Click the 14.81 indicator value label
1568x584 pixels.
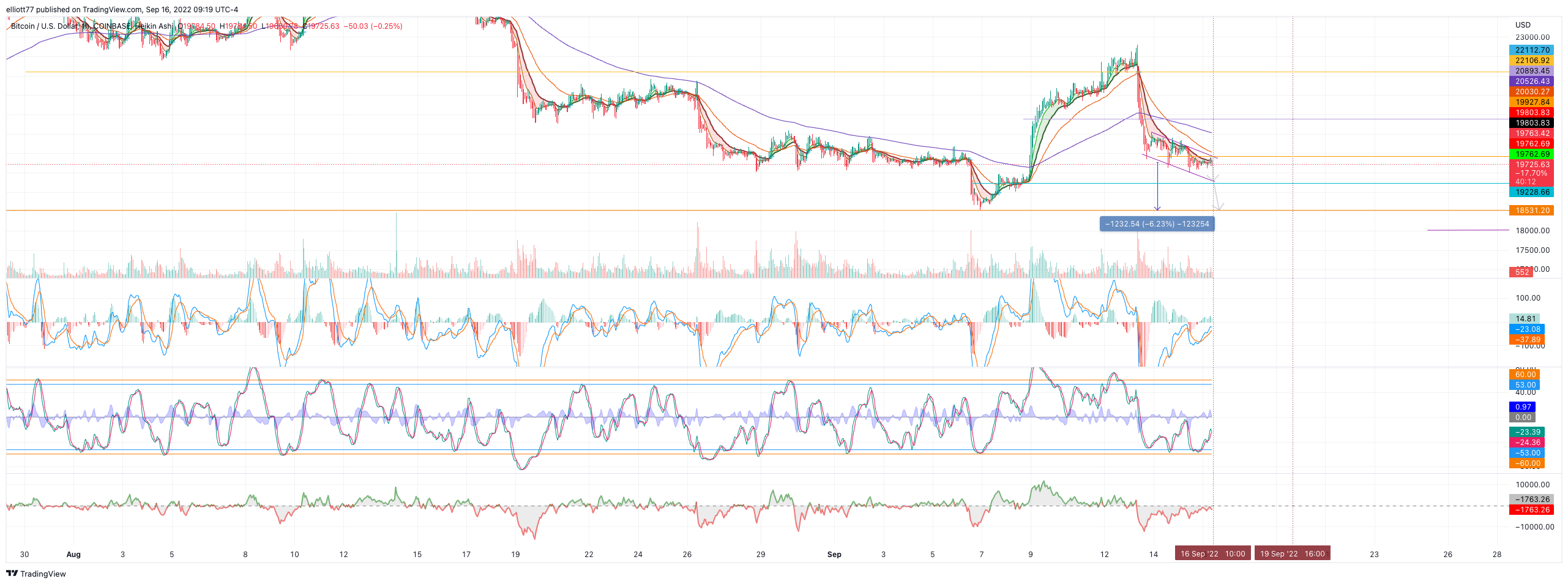(1525, 319)
